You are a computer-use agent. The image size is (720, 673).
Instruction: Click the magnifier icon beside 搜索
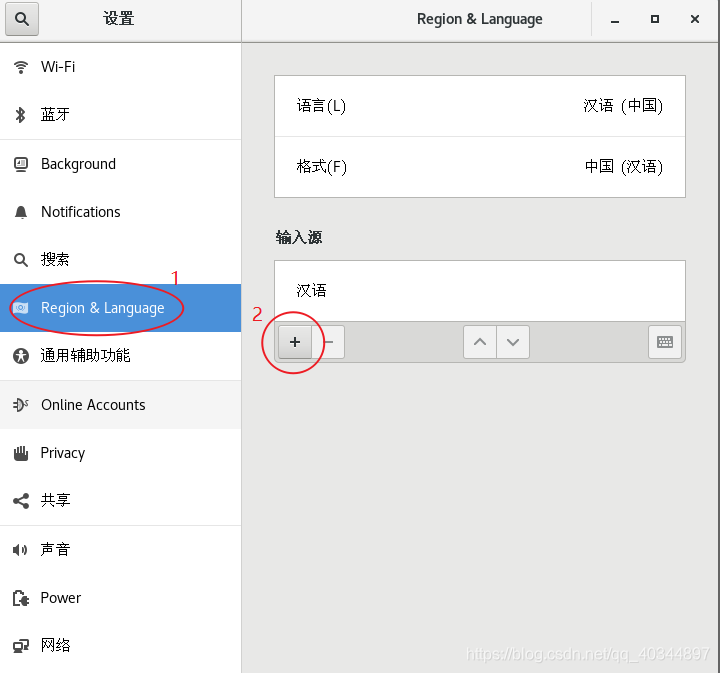[21, 260]
